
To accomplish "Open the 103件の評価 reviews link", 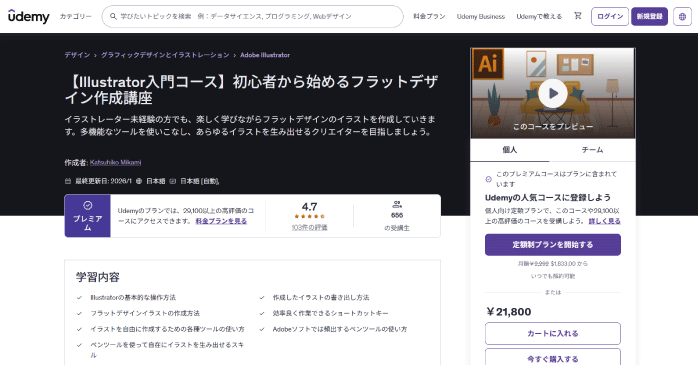I will coord(309,227).
